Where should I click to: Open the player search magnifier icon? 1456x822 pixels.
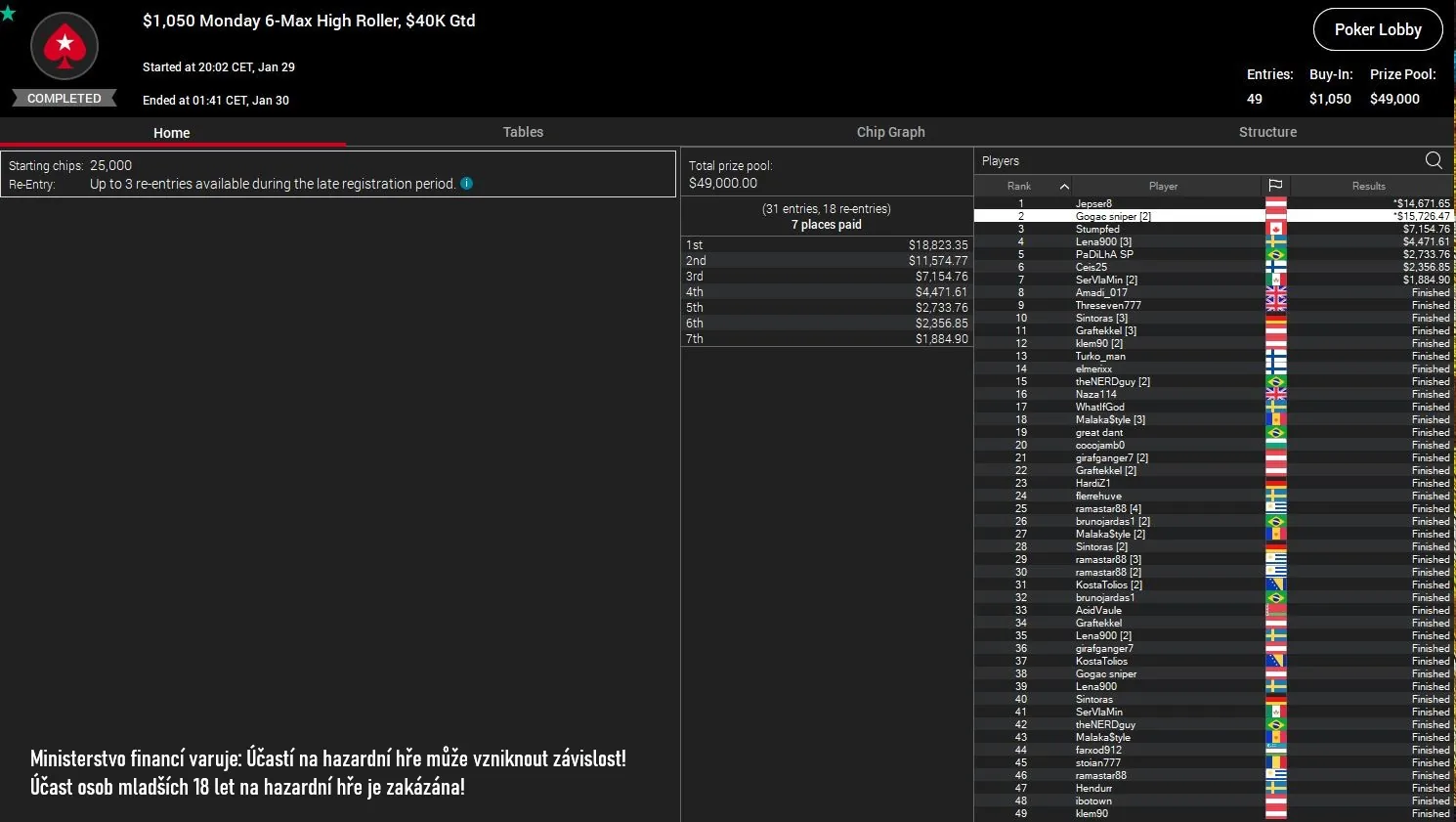pyautogui.click(x=1434, y=160)
